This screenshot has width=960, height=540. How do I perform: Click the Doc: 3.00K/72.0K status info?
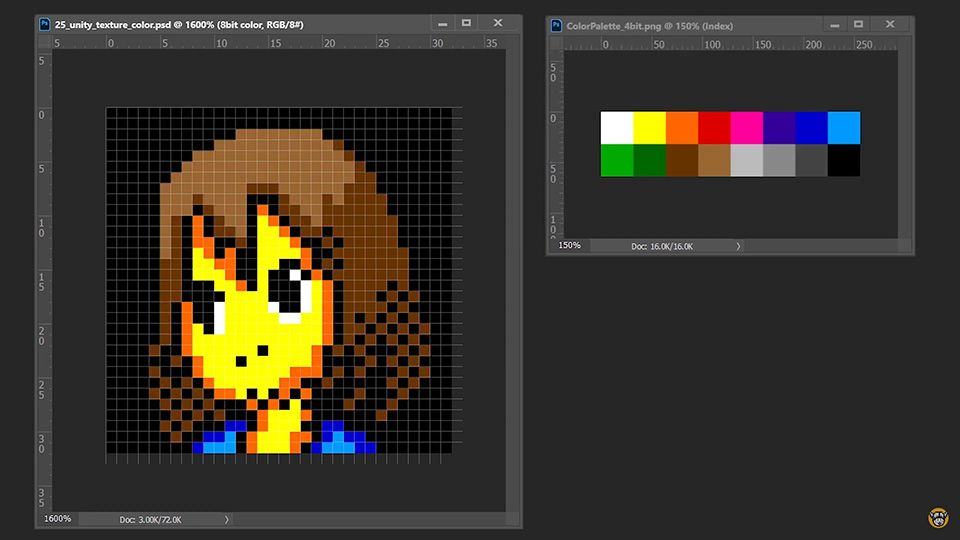[x=150, y=520]
